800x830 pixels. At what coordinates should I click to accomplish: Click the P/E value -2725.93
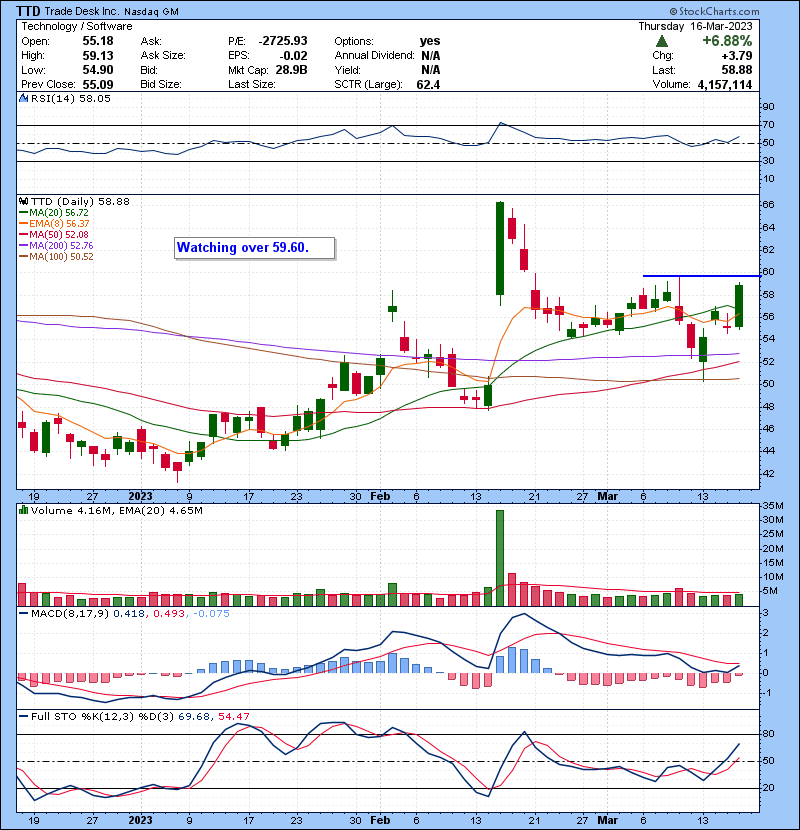coord(283,41)
